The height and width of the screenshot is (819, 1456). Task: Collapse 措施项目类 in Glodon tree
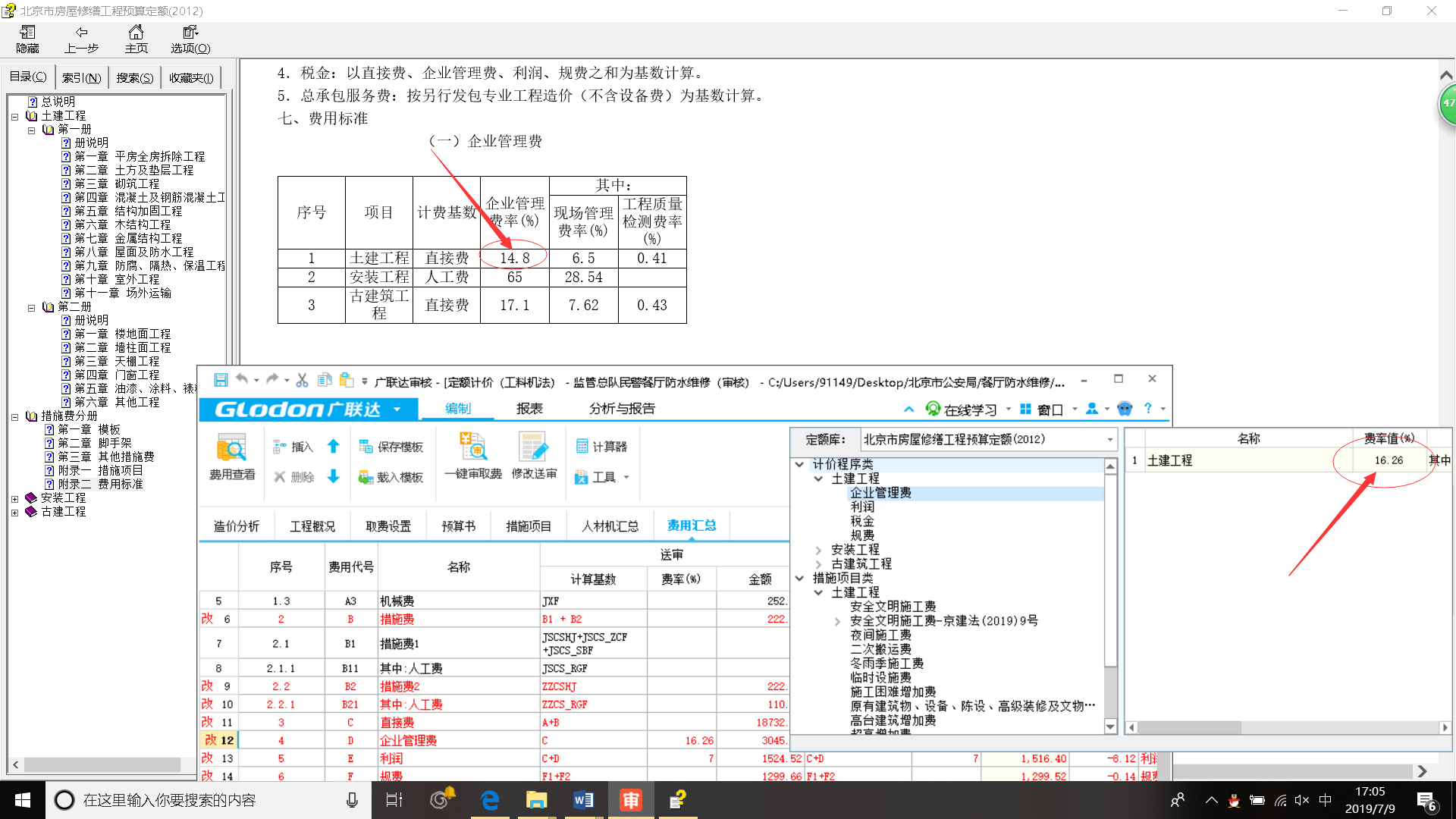click(799, 578)
